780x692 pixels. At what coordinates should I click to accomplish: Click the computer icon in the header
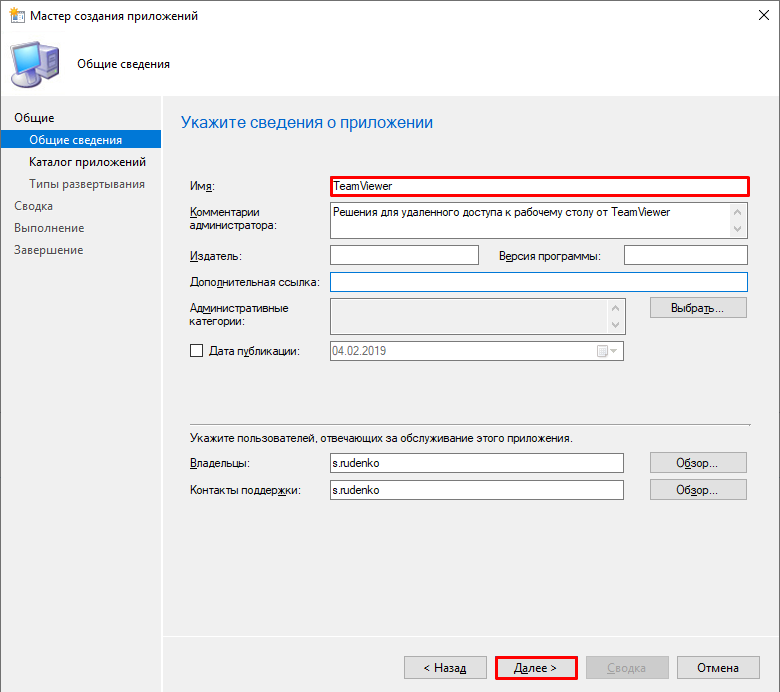click(x=35, y=65)
